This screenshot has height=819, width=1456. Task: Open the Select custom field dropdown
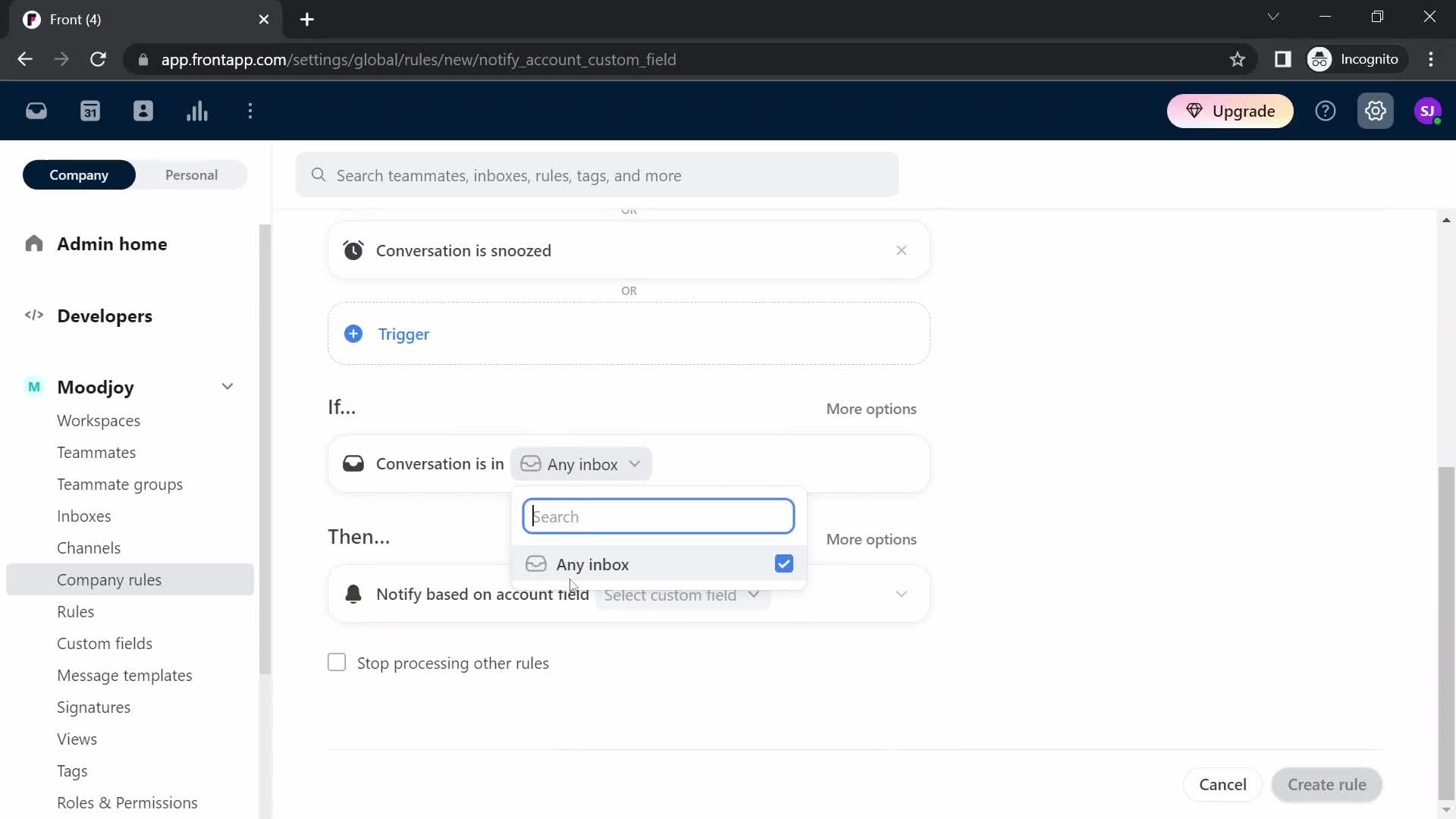click(x=682, y=595)
